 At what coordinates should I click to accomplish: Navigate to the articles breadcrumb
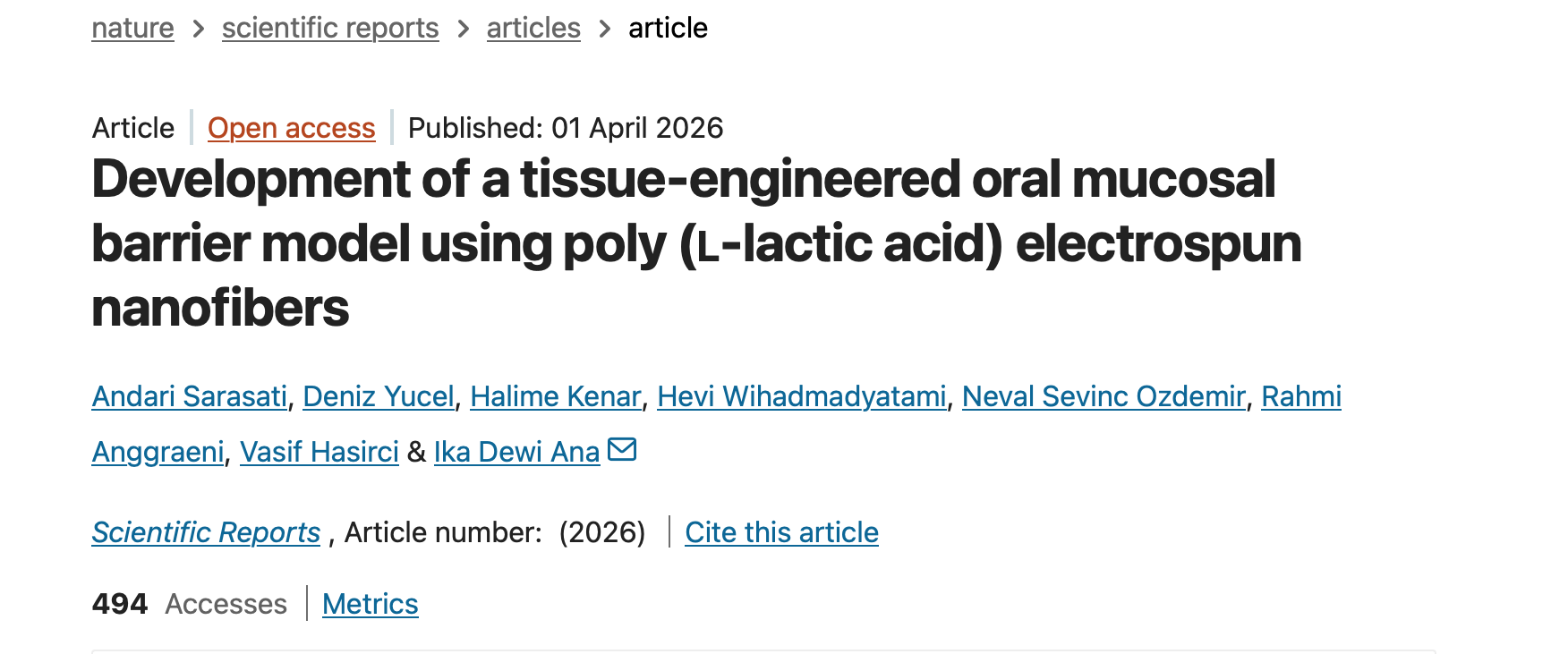click(533, 29)
